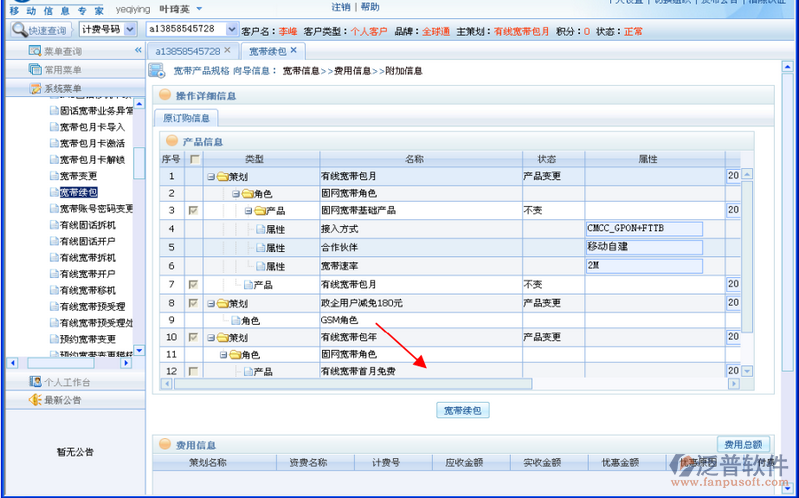Image resolution: width=799 pixels, height=498 pixels.
Task: Click the 宽带续包 button below the table
Action: [x=463, y=411]
